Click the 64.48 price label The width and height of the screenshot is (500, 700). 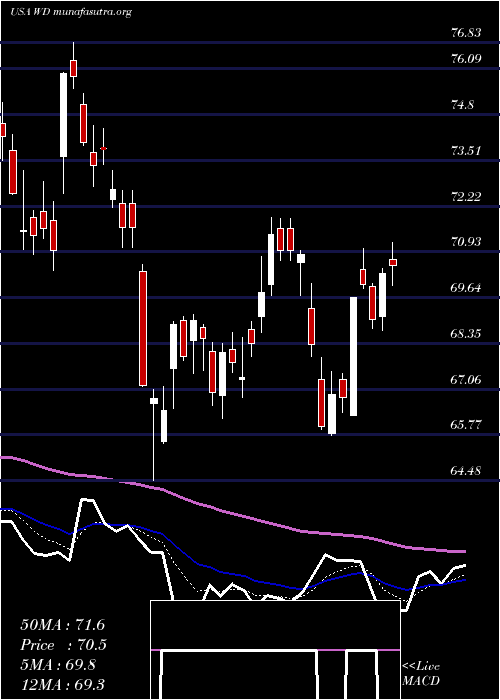point(466,471)
